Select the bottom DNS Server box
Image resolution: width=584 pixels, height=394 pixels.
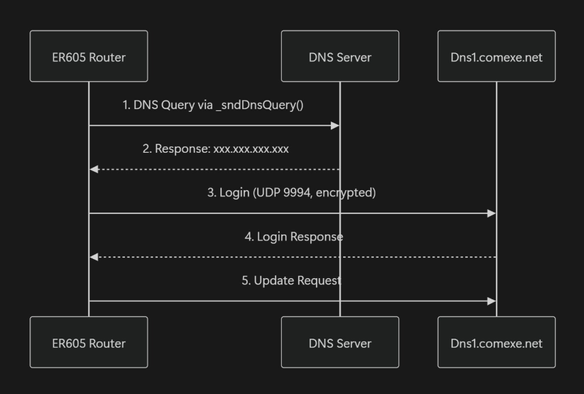(340, 342)
